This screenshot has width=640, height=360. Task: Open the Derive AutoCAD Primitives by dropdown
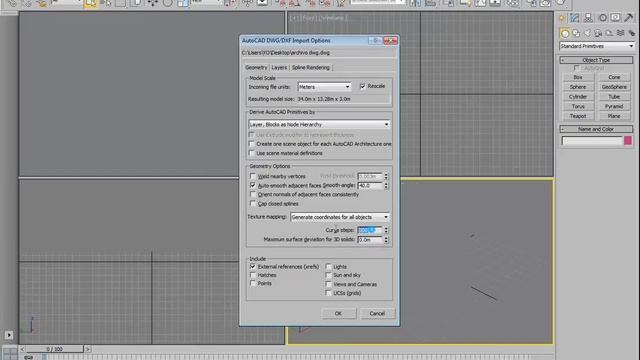(x=319, y=124)
